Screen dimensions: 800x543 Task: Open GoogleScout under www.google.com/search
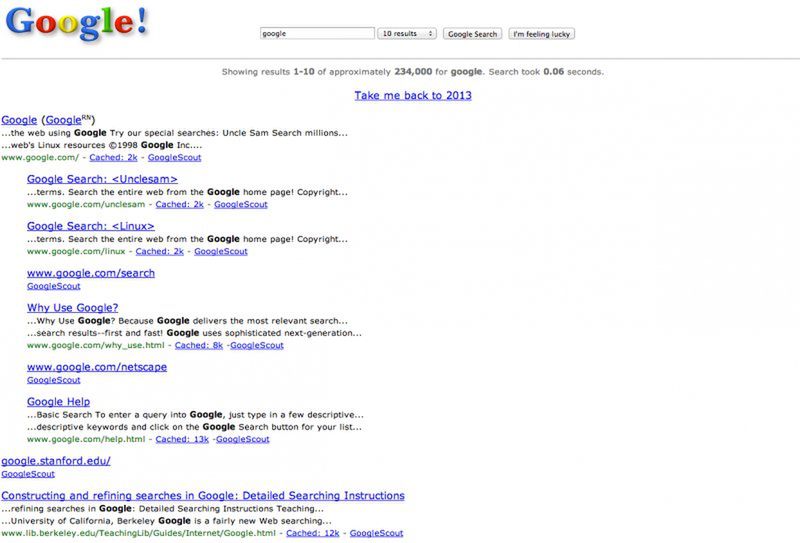(54, 286)
